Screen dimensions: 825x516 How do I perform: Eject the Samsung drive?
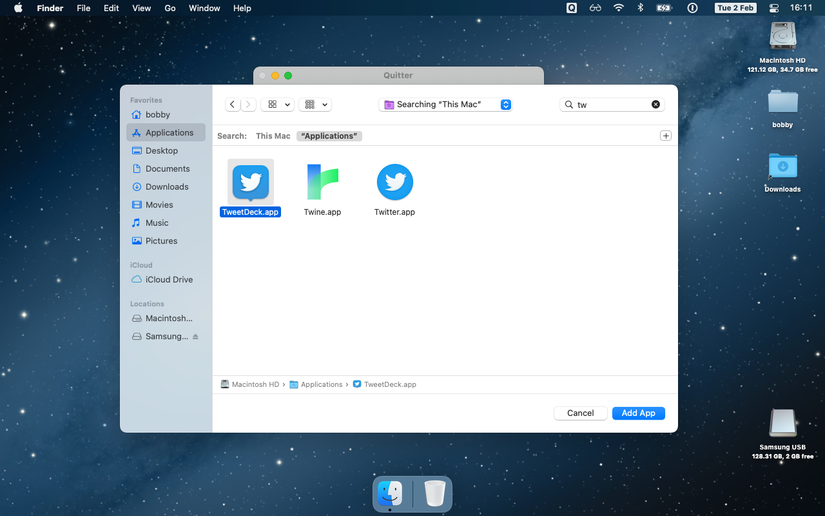196,337
